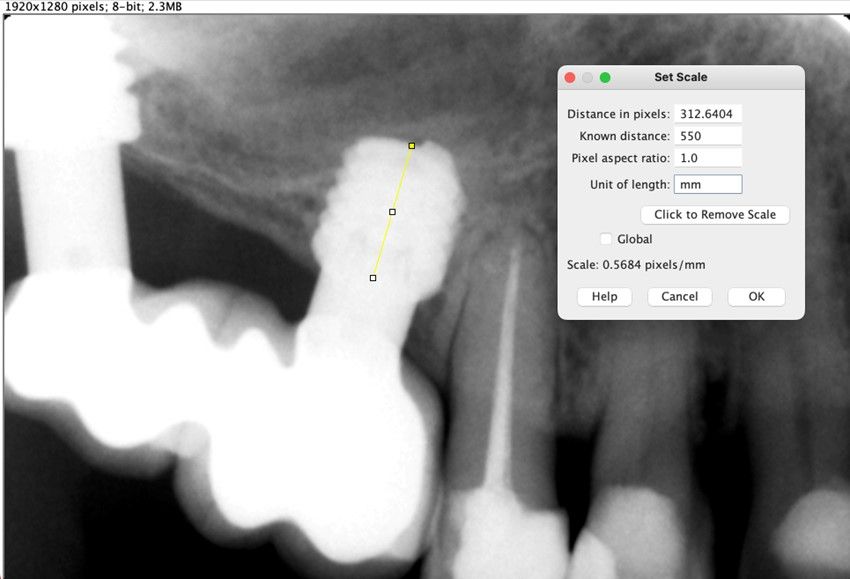Click the Set Scale title bar
850x579 pixels.
[700, 77]
